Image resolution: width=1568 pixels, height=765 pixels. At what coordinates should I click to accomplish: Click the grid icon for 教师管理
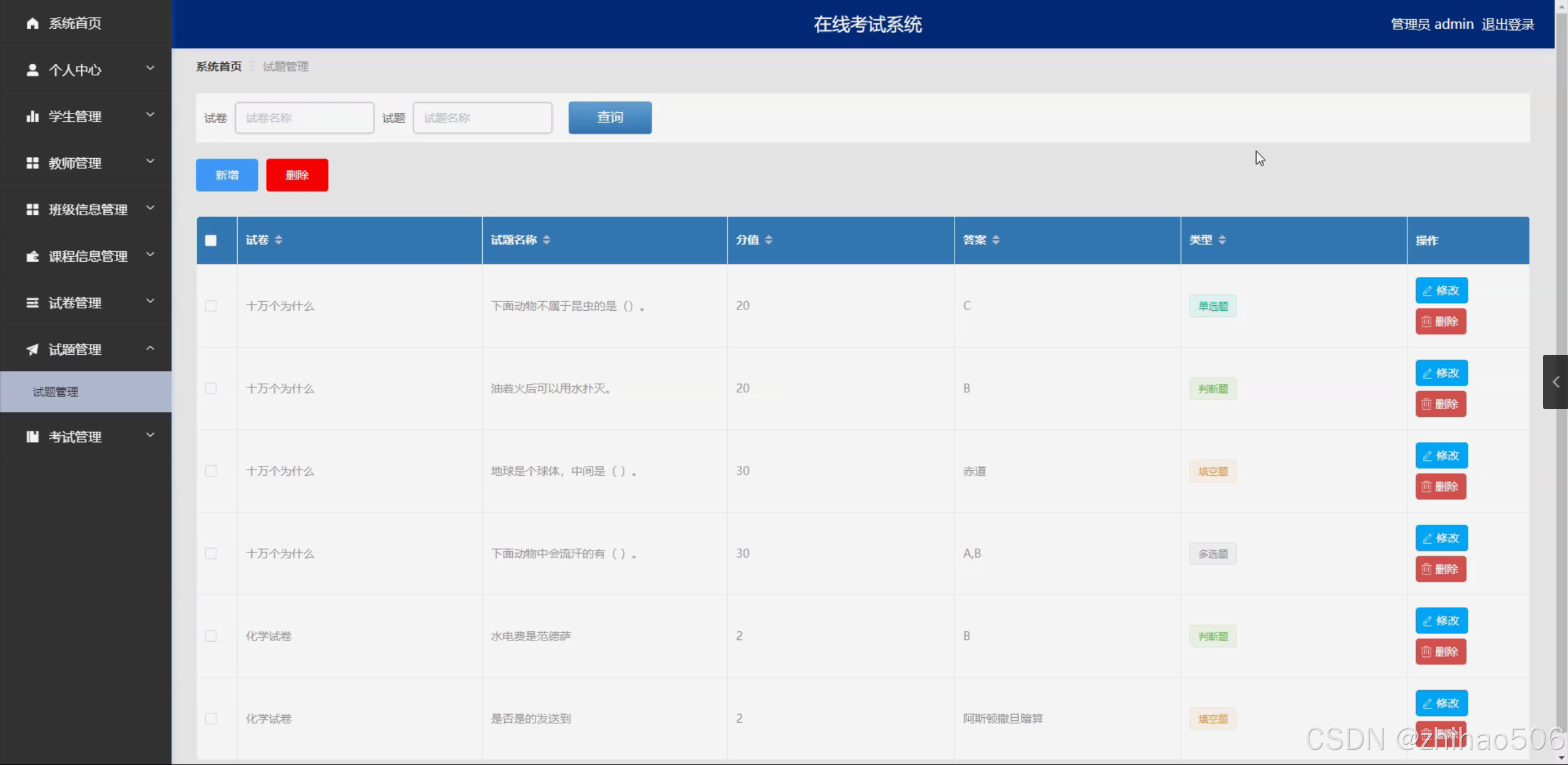point(32,163)
